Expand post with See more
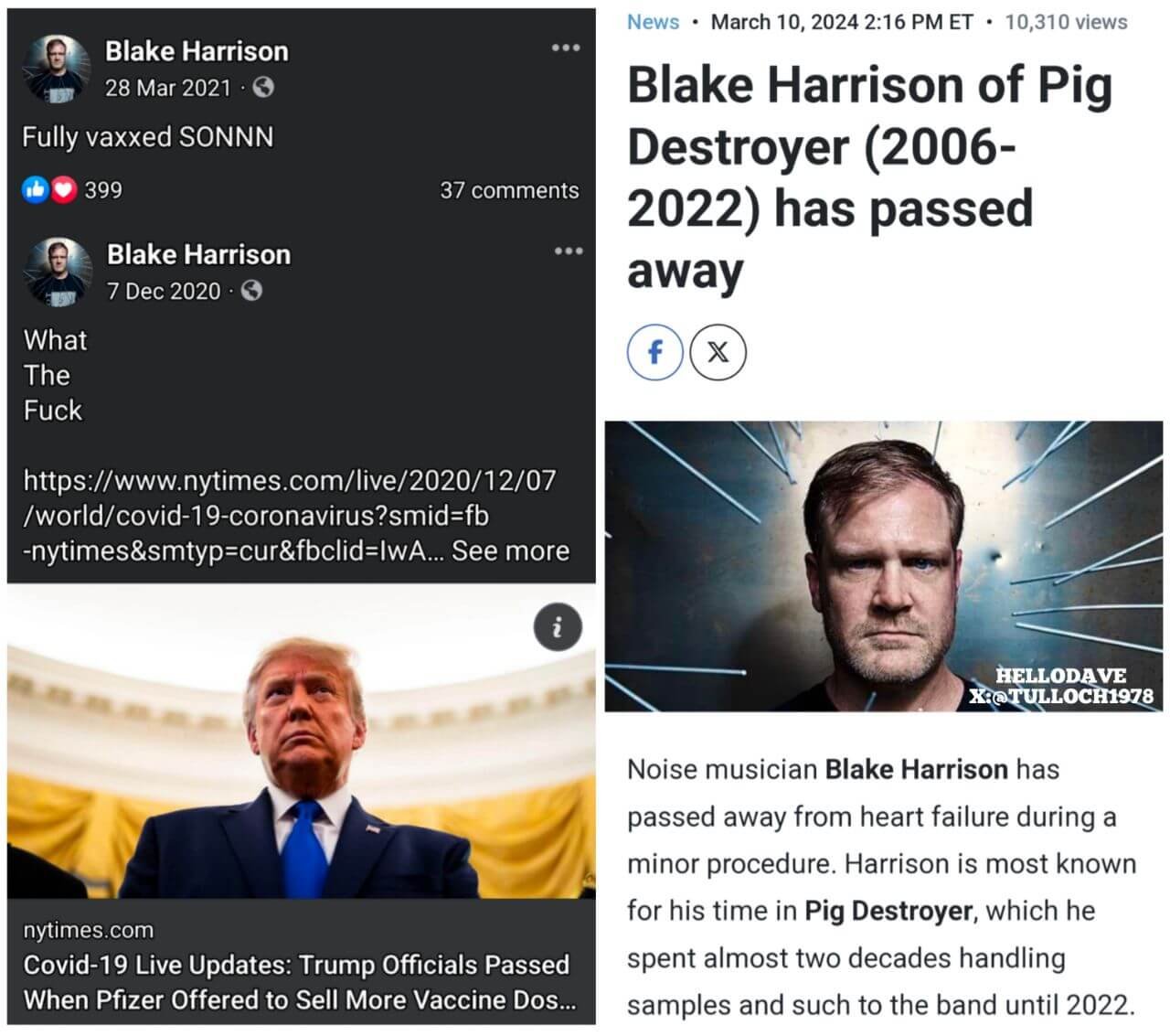 (510, 550)
